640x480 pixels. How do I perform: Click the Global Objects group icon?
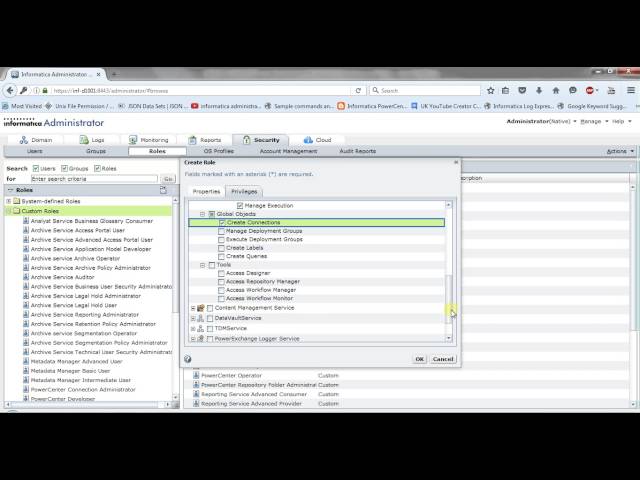click(211, 214)
